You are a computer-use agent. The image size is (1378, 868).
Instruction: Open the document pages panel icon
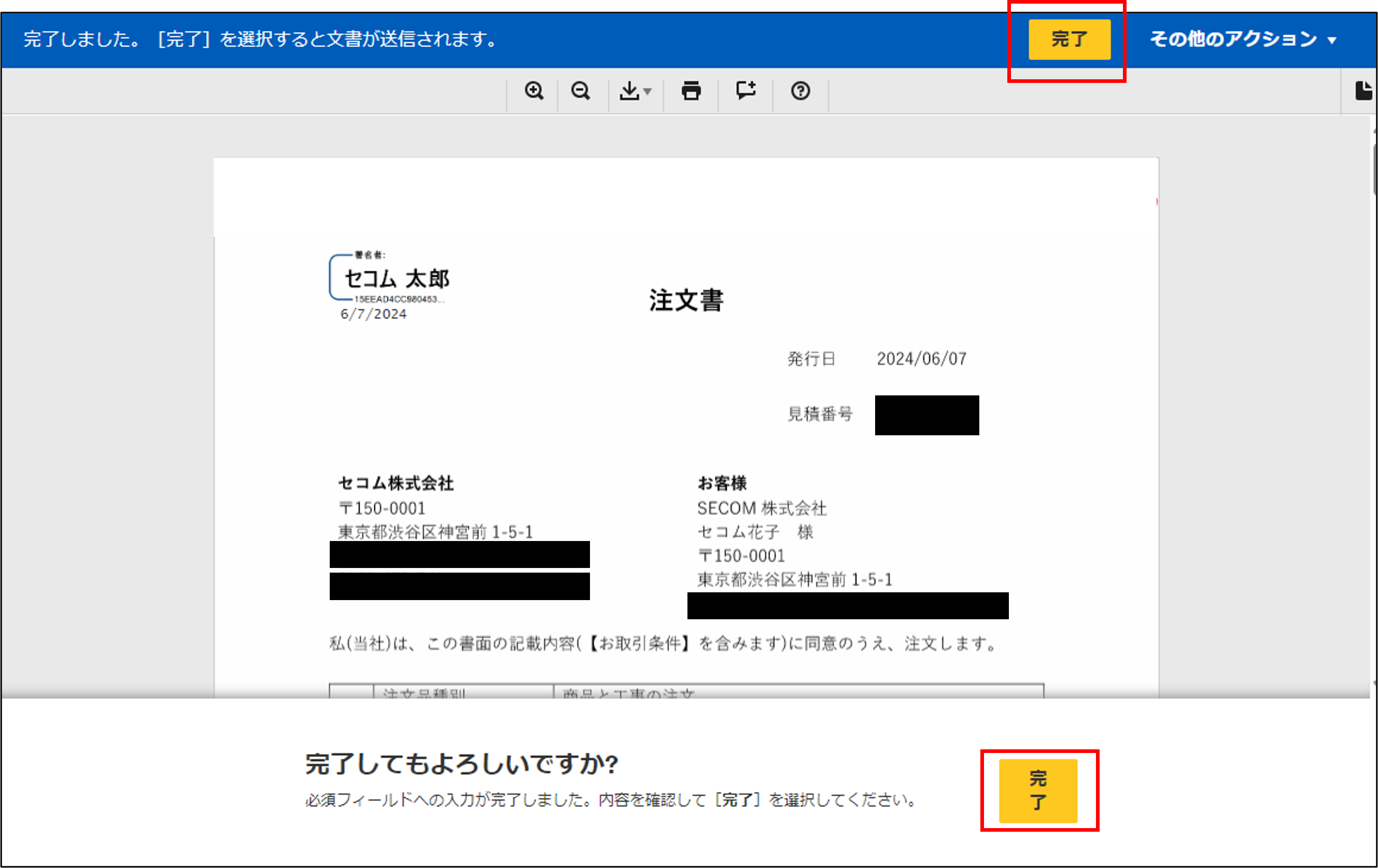pyautogui.click(x=1363, y=91)
